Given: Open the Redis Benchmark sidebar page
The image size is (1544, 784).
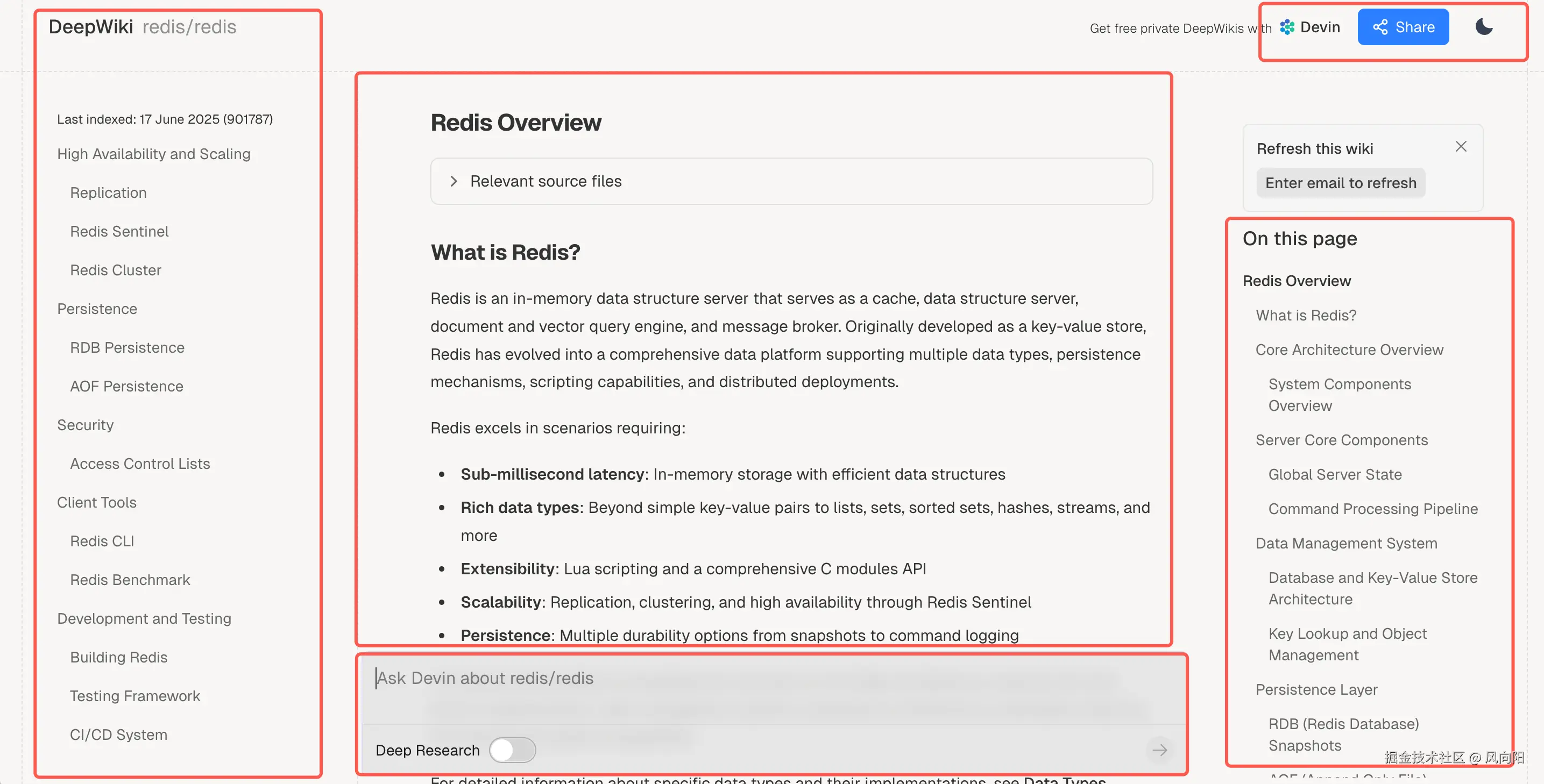Looking at the screenshot, I should point(130,580).
